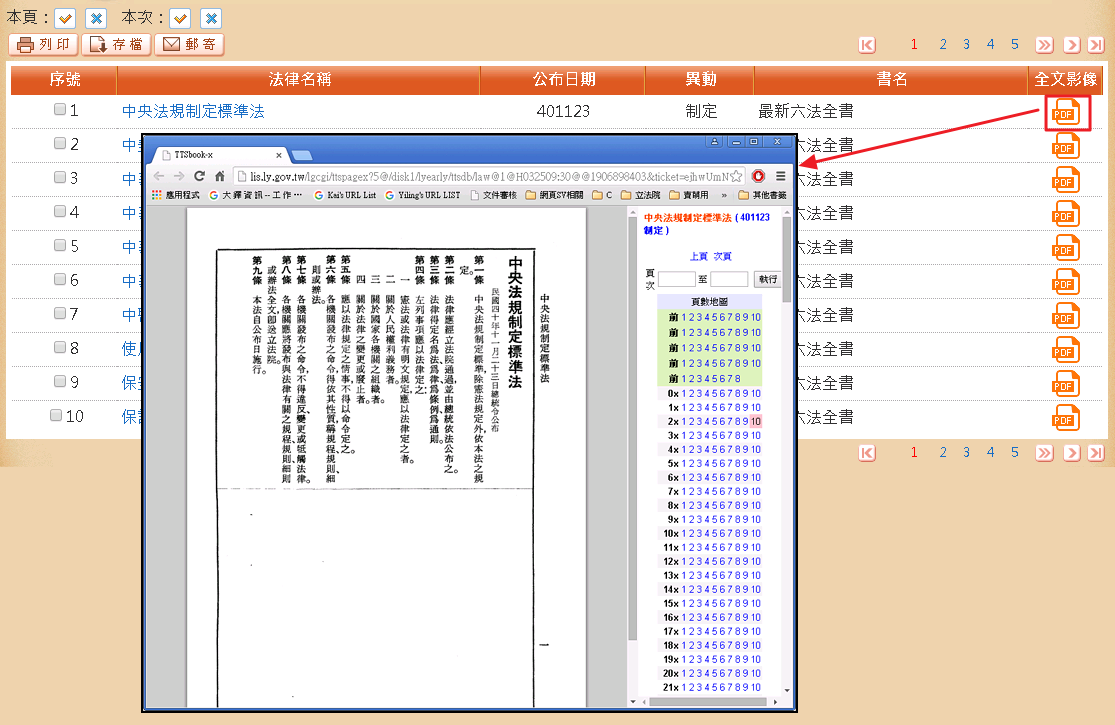Jump to the first results page (top pager)
The height and width of the screenshot is (725, 1115).
coord(867,45)
